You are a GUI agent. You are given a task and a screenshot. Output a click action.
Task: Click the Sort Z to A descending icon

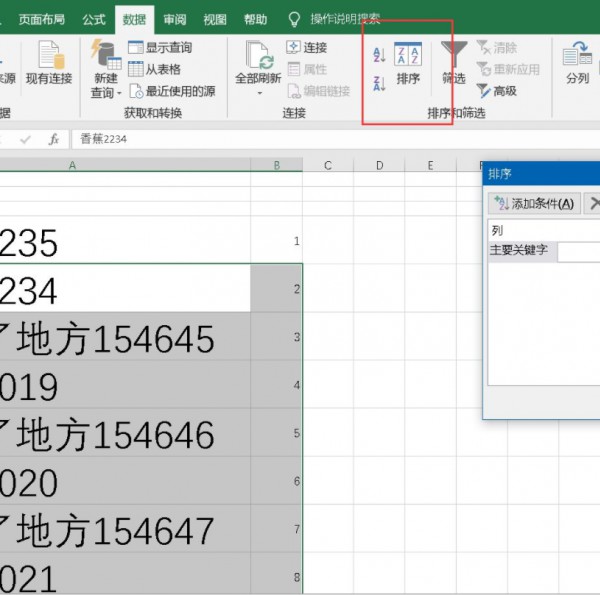[x=379, y=83]
